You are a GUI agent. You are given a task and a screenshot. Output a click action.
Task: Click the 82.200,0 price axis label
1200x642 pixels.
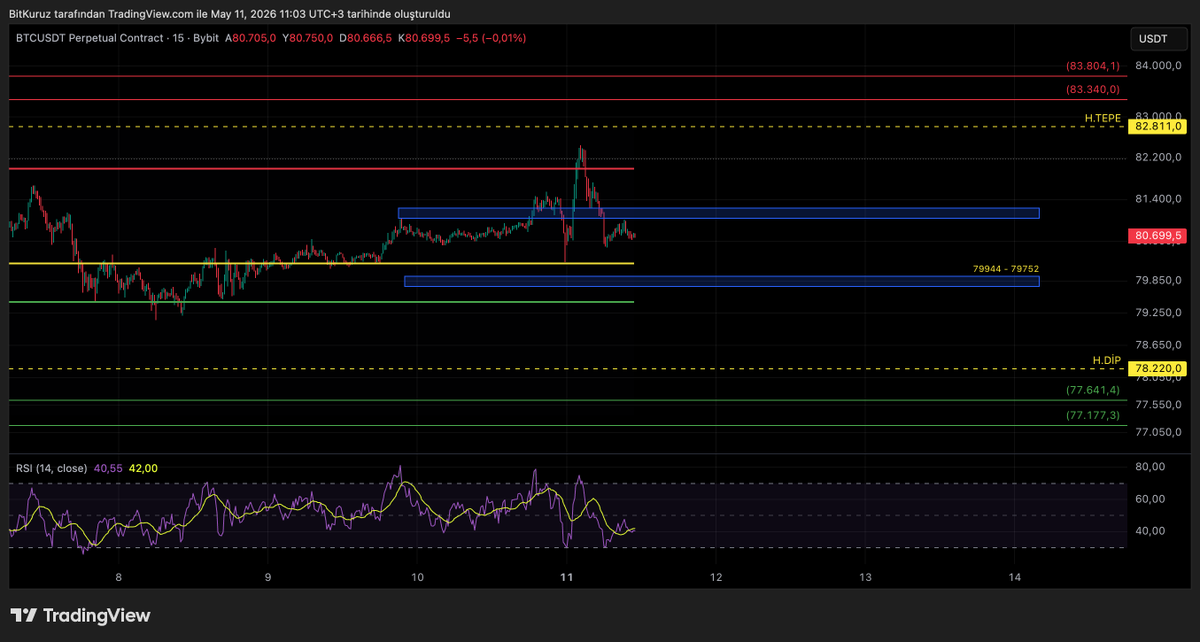point(1158,157)
